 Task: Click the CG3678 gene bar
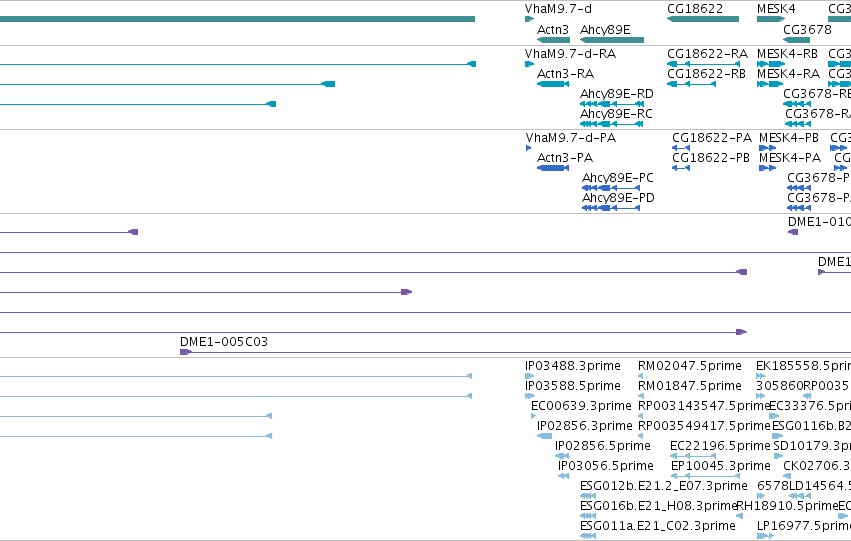click(x=797, y=40)
